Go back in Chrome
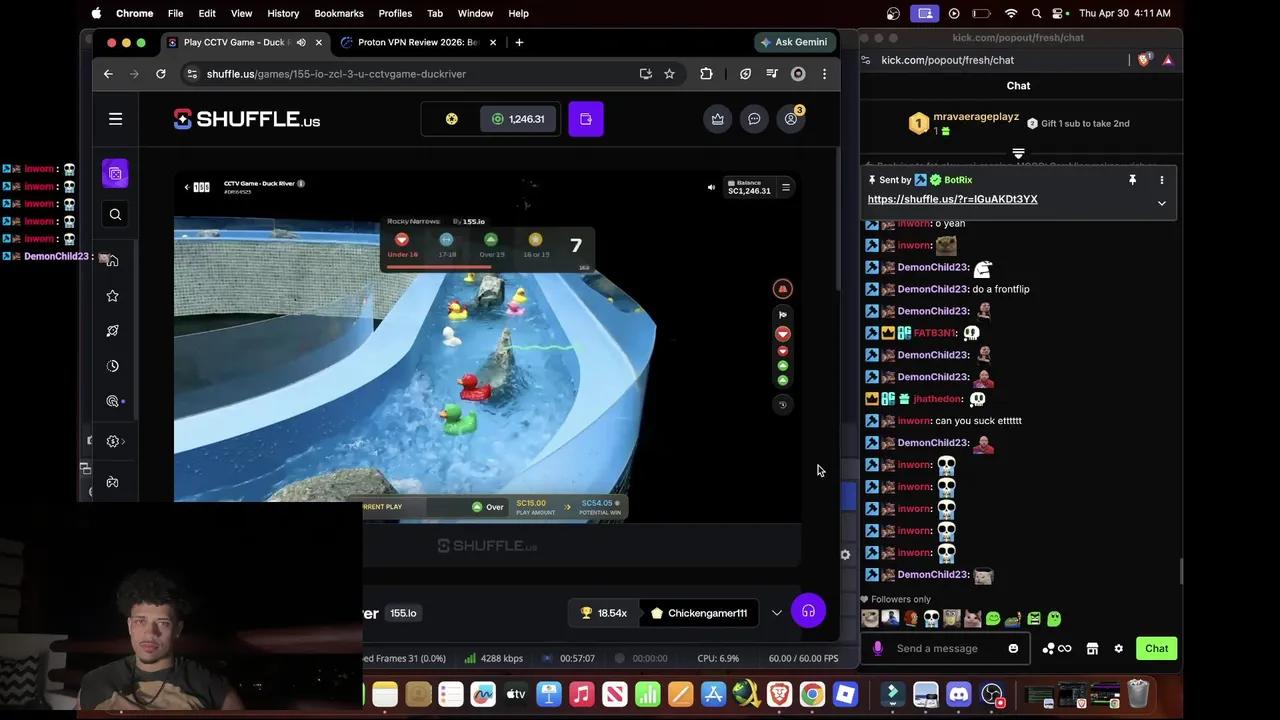 pyautogui.click(x=108, y=74)
